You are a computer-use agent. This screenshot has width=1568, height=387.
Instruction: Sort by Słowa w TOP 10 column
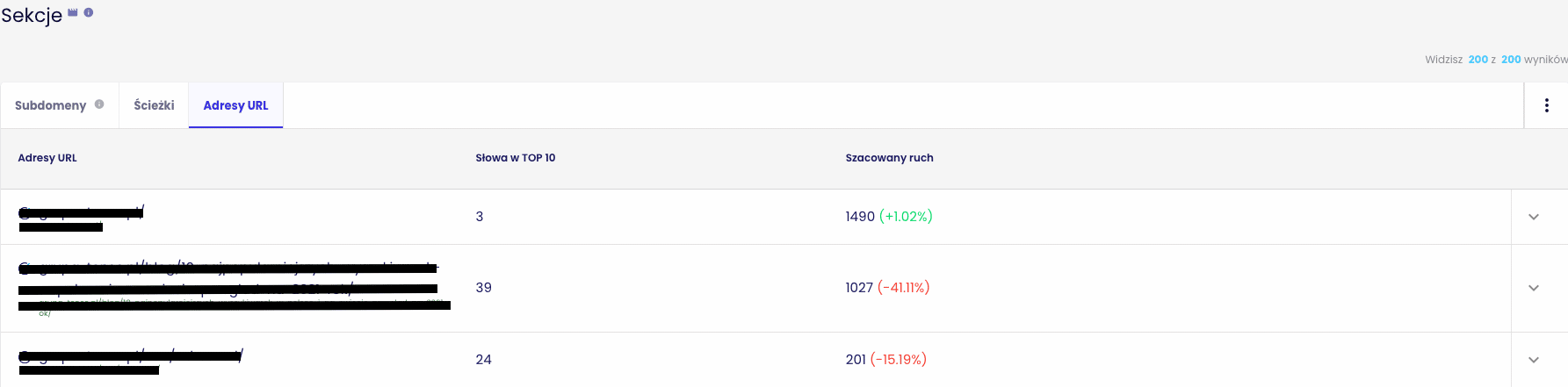pyautogui.click(x=516, y=158)
